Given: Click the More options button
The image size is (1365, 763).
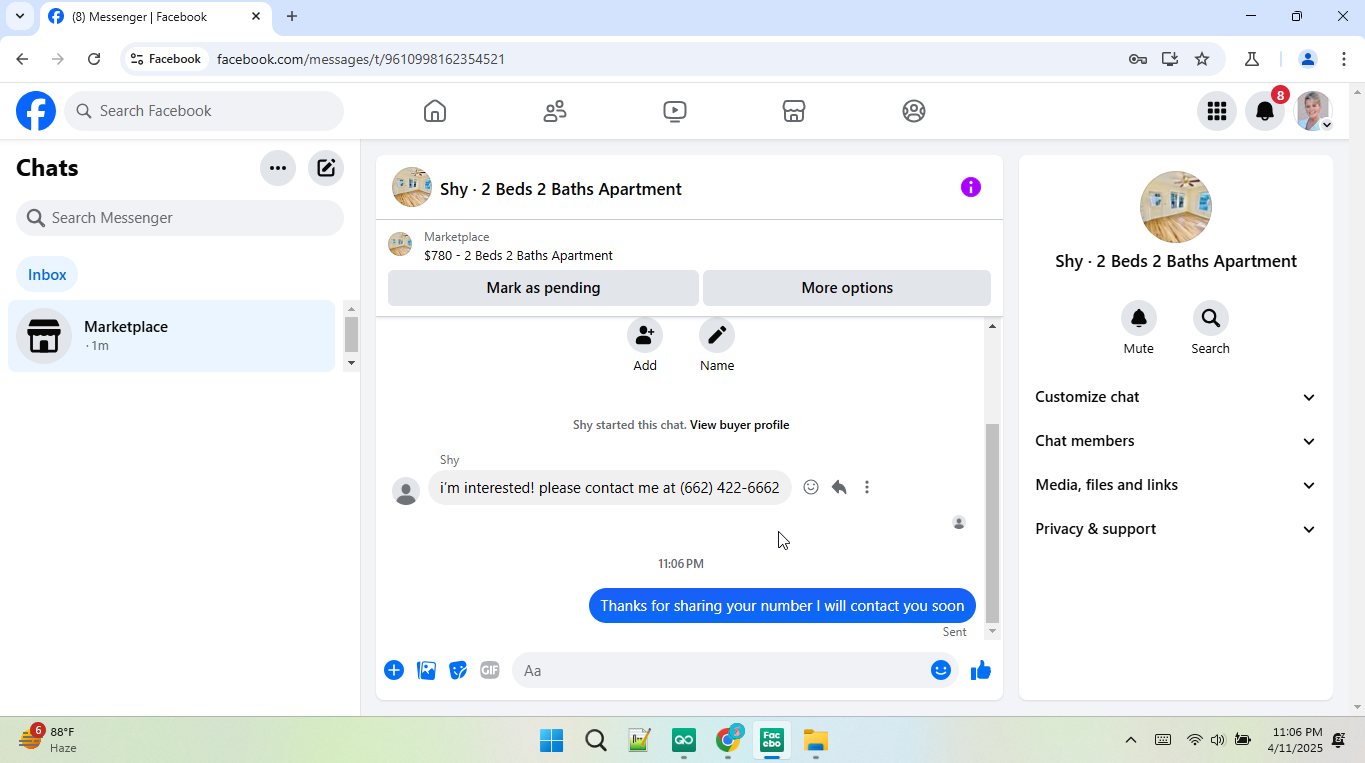Looking at the screenshot, I should [847, 288].
